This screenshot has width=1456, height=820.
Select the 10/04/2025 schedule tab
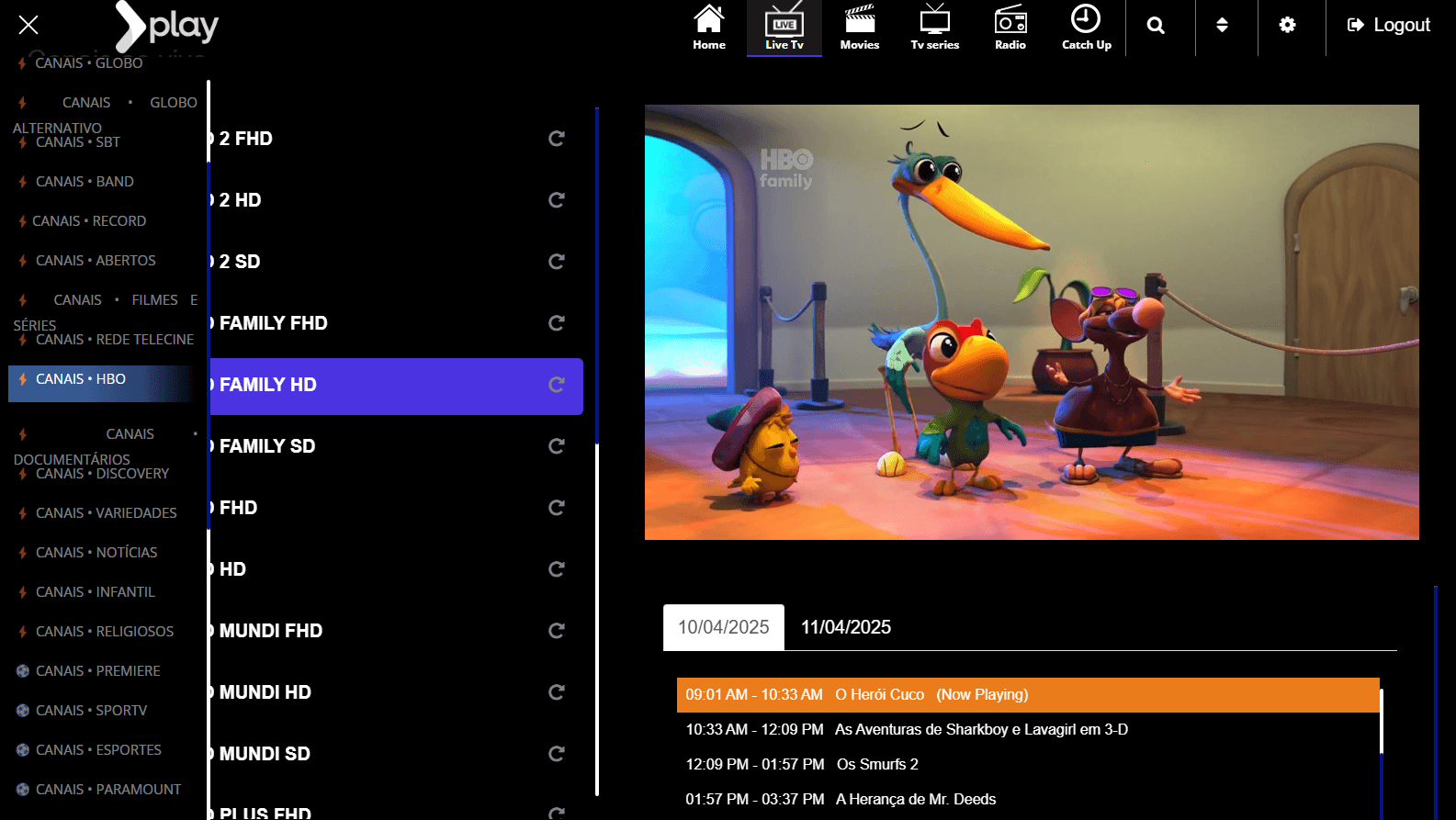[723, 627]
